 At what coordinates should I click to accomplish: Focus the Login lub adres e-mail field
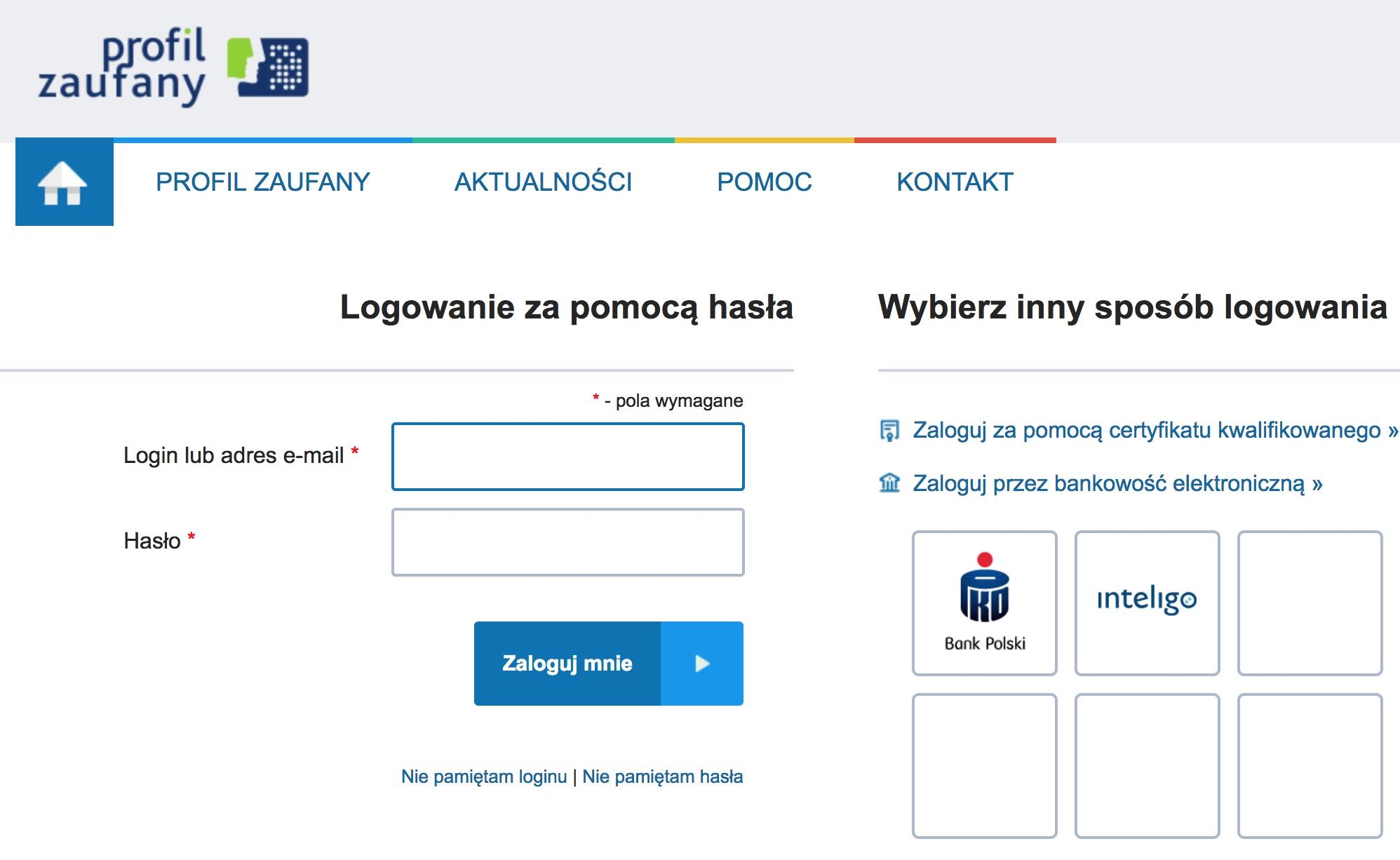coord(568,457)
